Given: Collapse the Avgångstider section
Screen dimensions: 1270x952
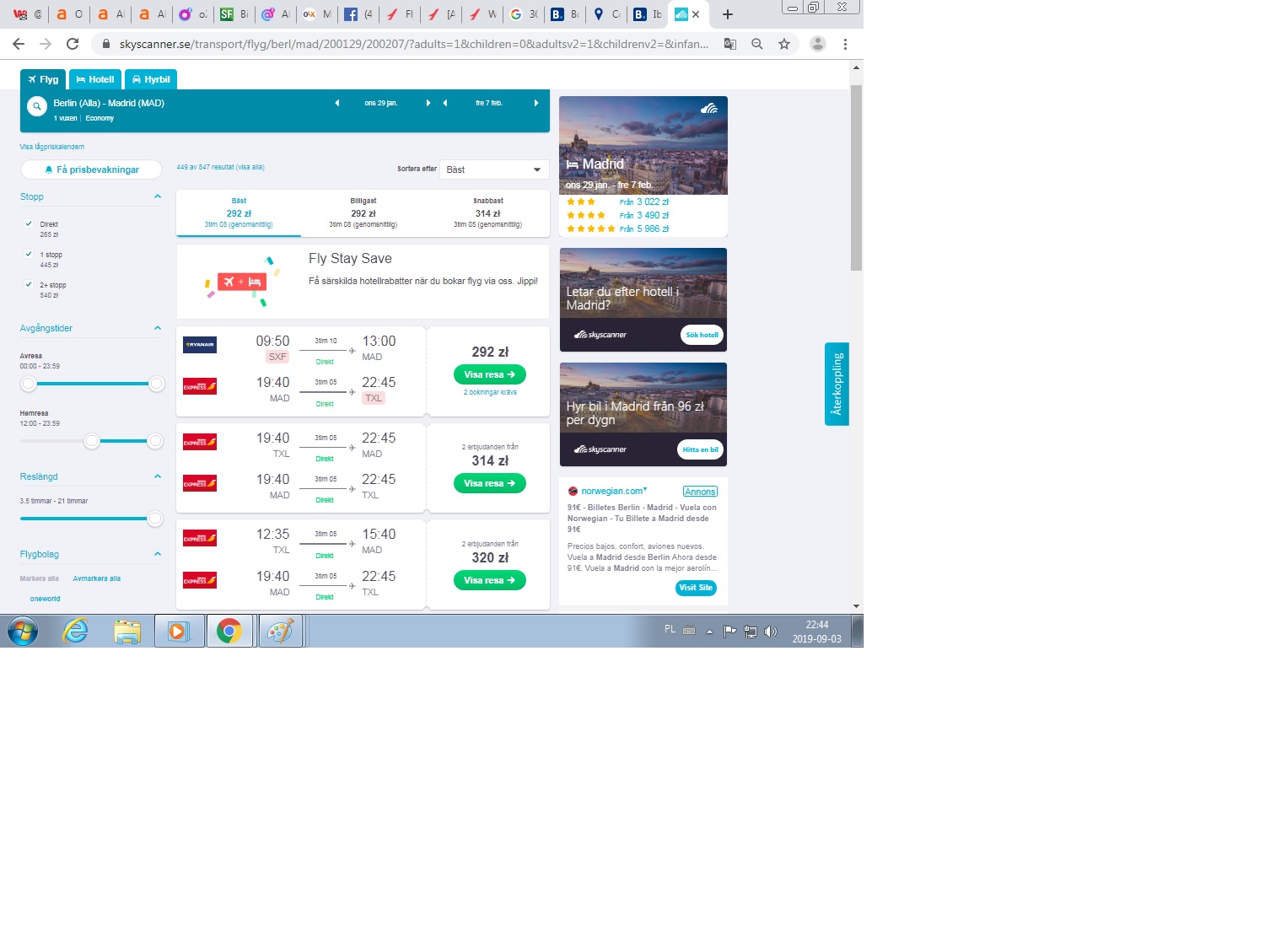Looking at the screenshot, I should pos(157,328).
